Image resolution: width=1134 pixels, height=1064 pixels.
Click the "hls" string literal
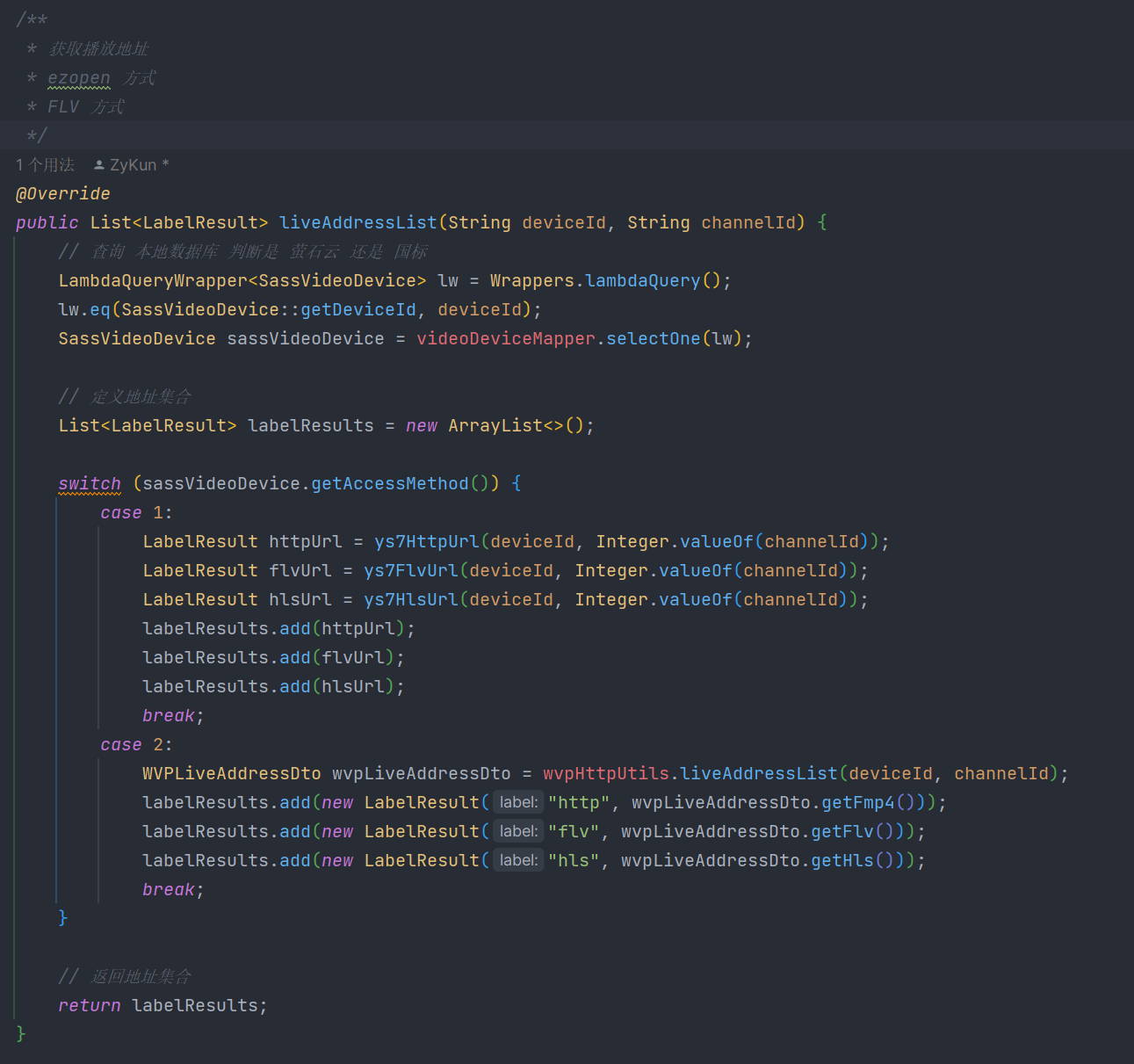click(574, 860)
